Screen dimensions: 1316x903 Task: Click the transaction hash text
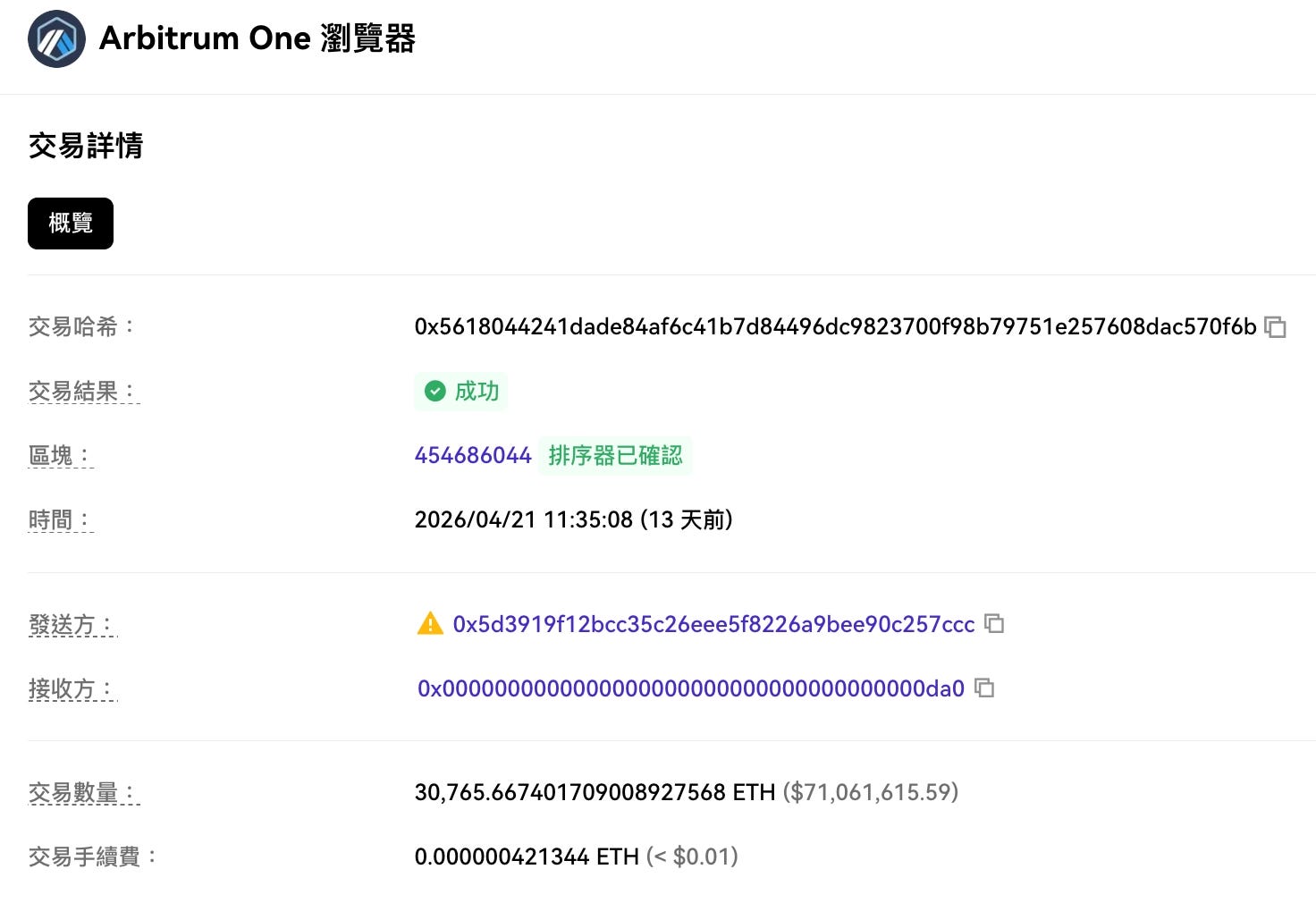(x=835, y=327)
